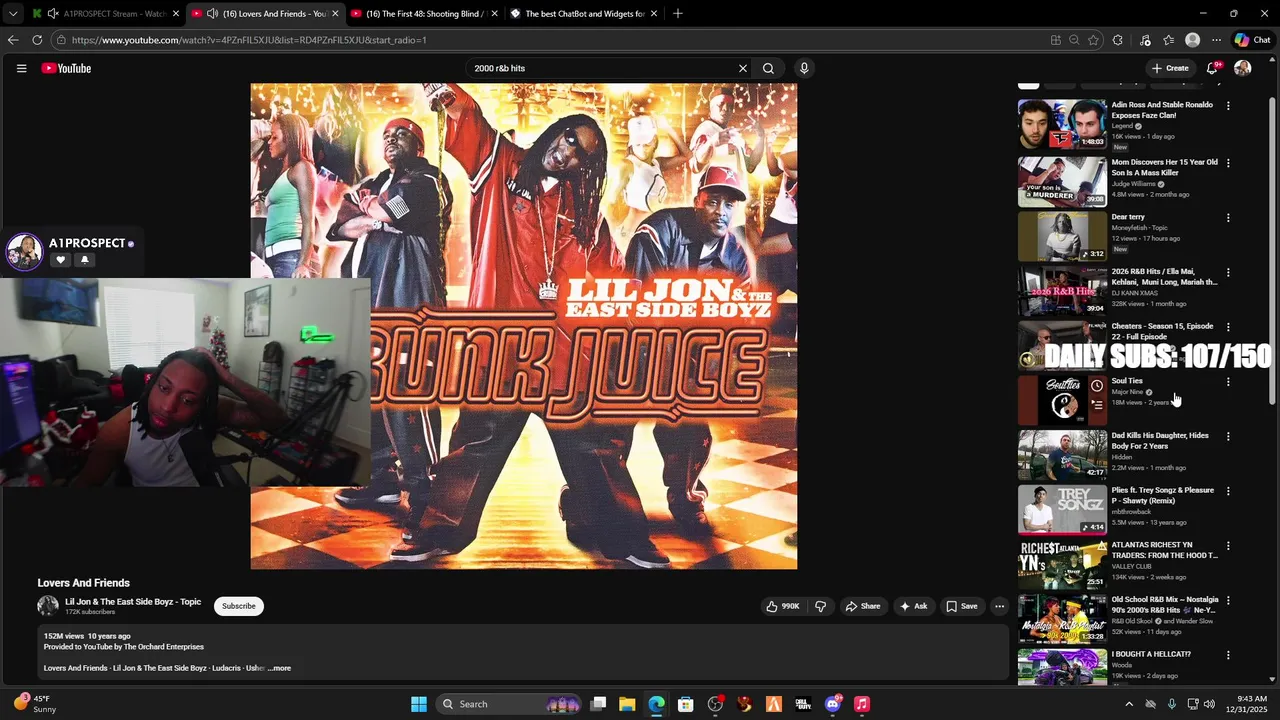
Task: Open File Explorer from the taskbar
Action: [627, 704]
